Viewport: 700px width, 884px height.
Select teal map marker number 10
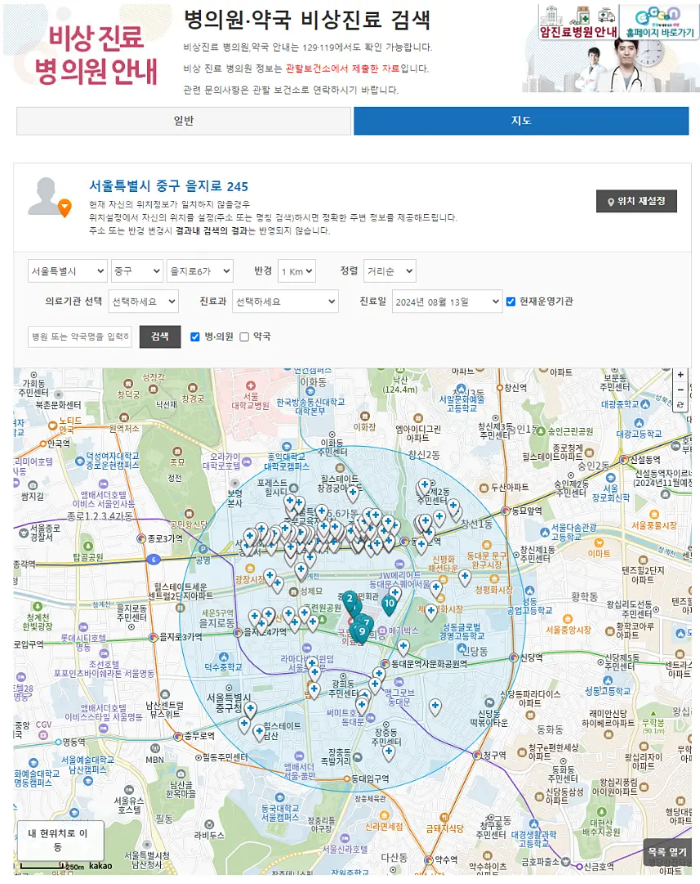point(389,605)
